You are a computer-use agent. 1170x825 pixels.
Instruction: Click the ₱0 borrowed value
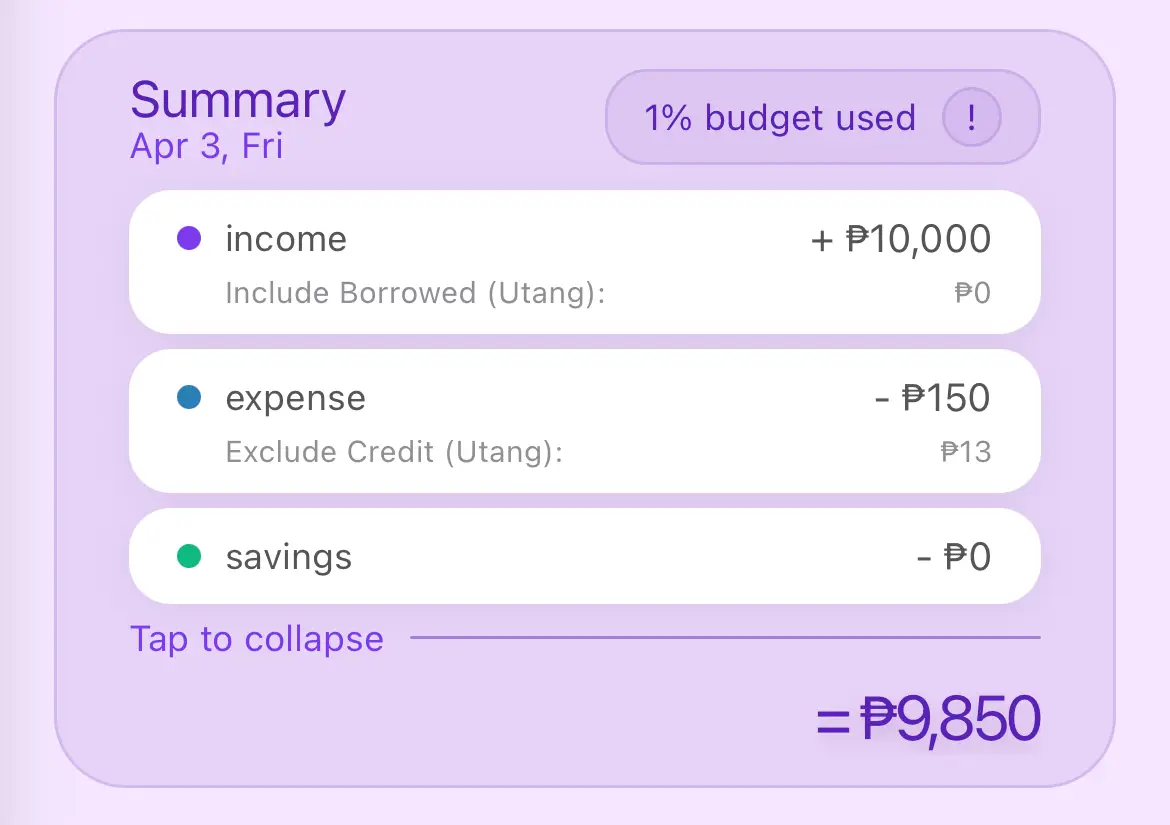pos(972,293)
